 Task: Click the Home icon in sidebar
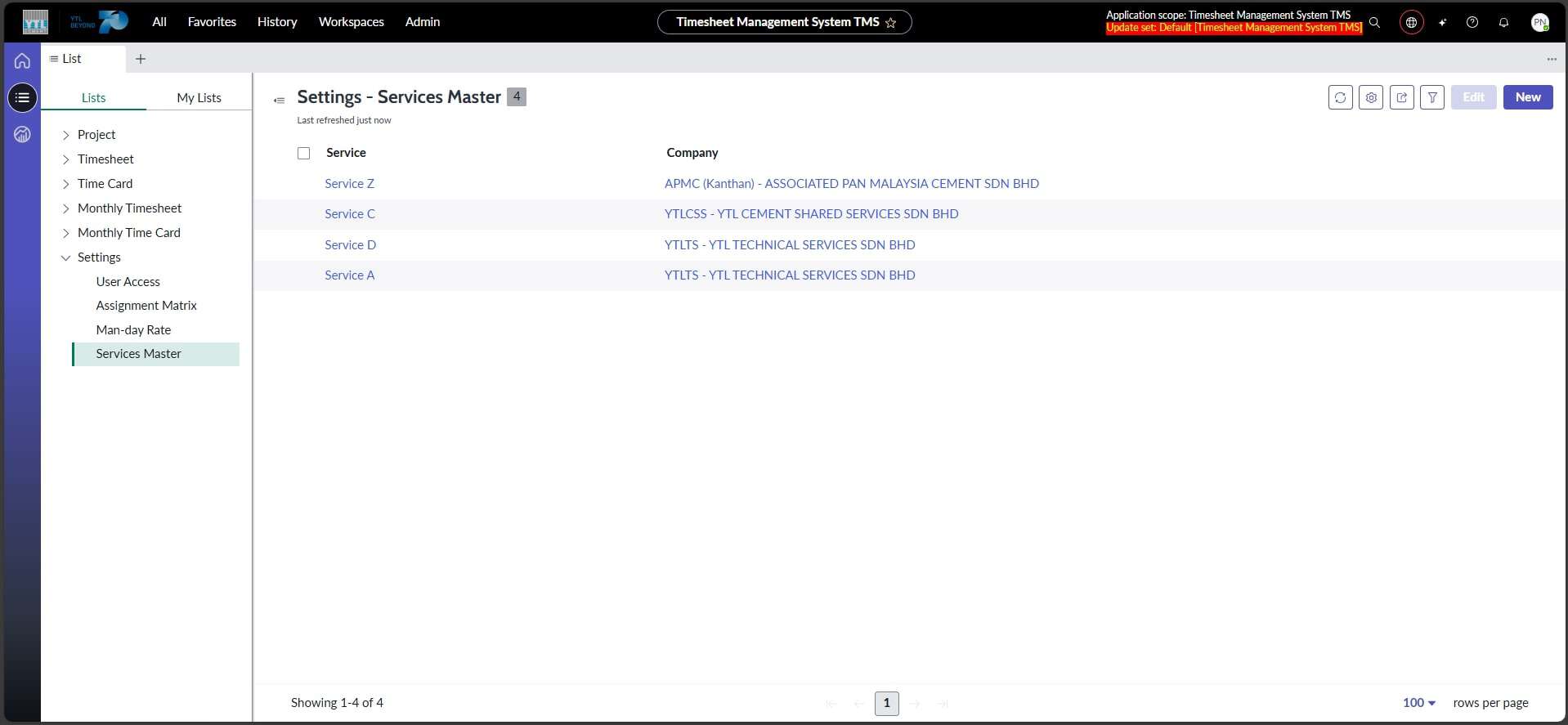point(22,61)
